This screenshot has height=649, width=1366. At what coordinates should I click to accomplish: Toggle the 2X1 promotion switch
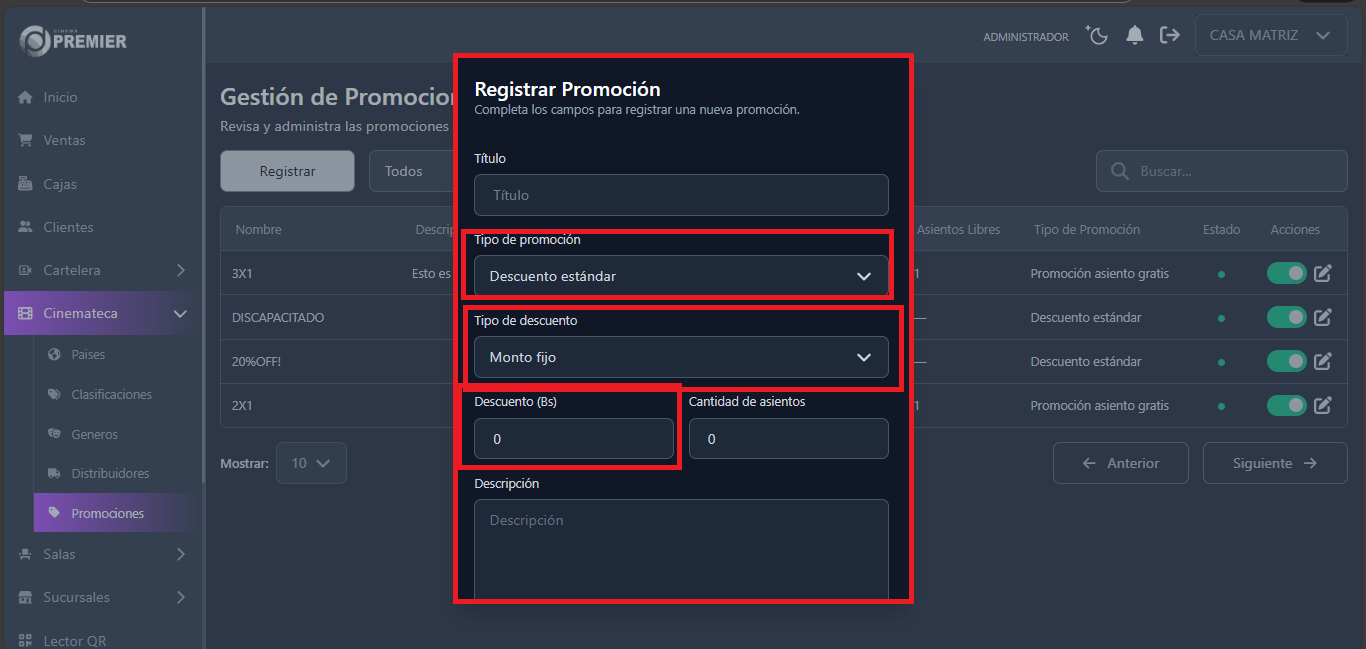(x=1286, y=405)
